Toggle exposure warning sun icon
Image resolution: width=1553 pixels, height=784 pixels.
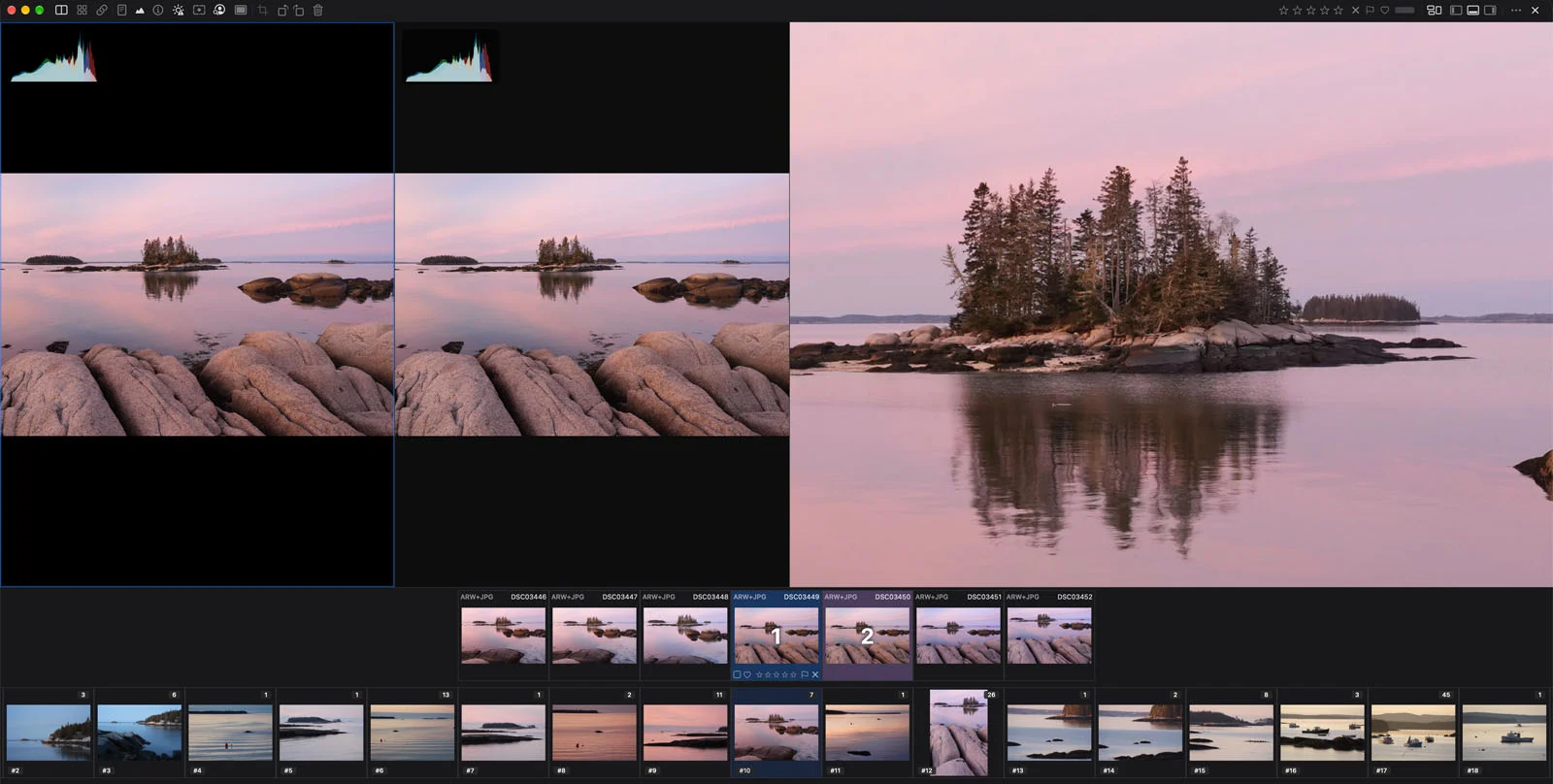coord(179,10)
